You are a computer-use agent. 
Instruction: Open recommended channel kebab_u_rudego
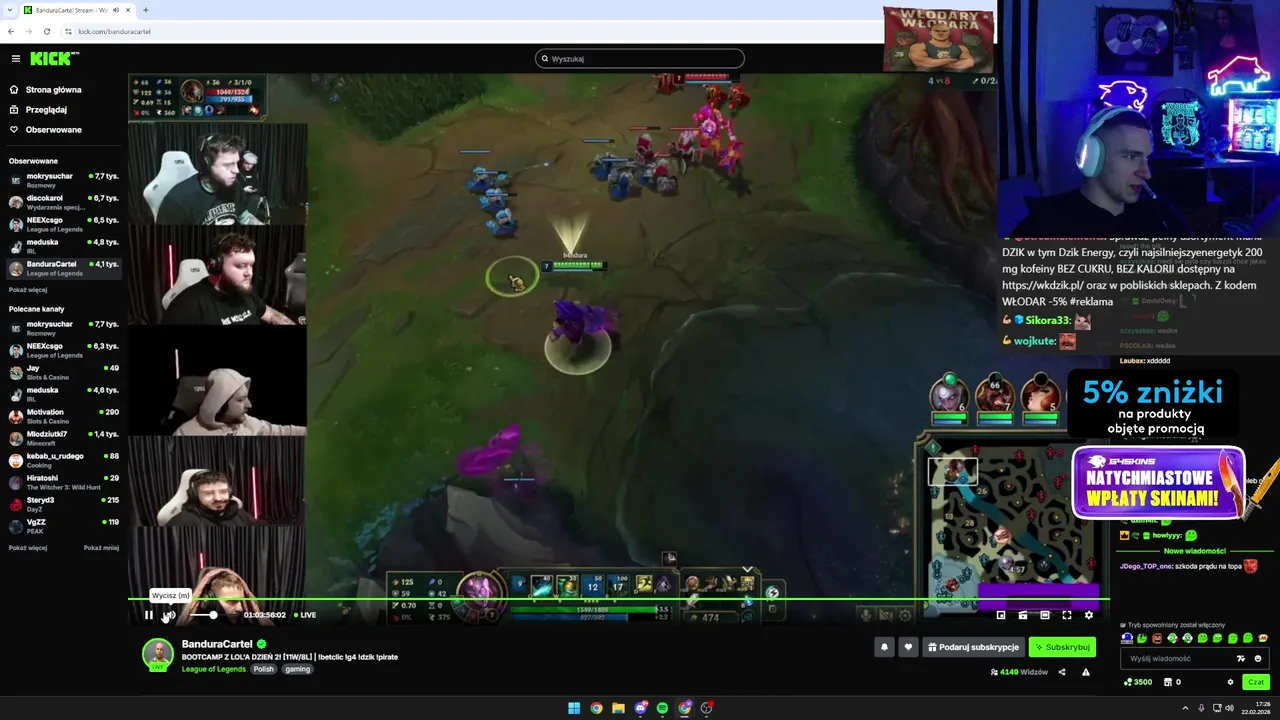click(64, 460)
